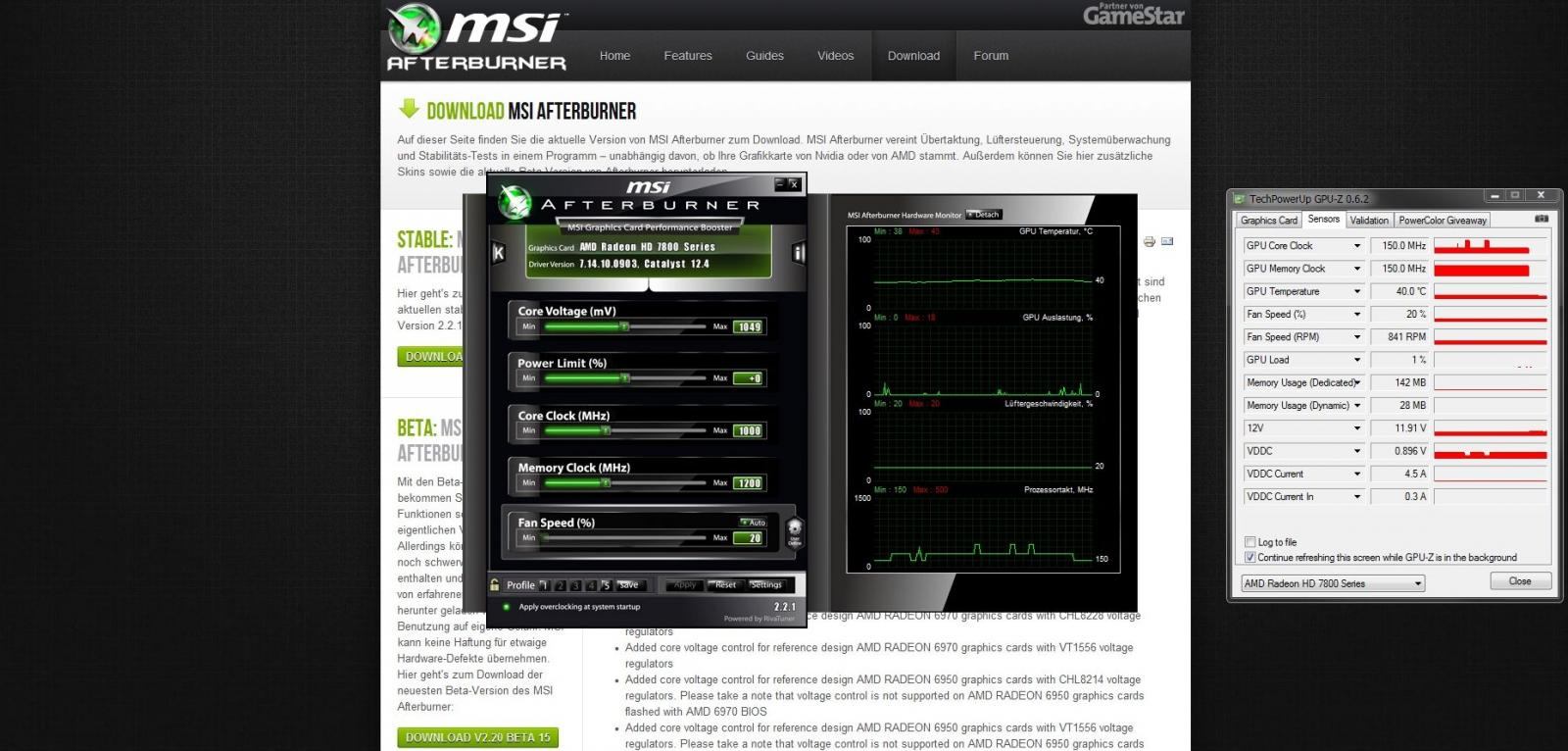Select Afterburner profile slot 4
Image resolution: width=1568 pixels, height=751 pixels.
pyautogui.click(x=591, y=585)
